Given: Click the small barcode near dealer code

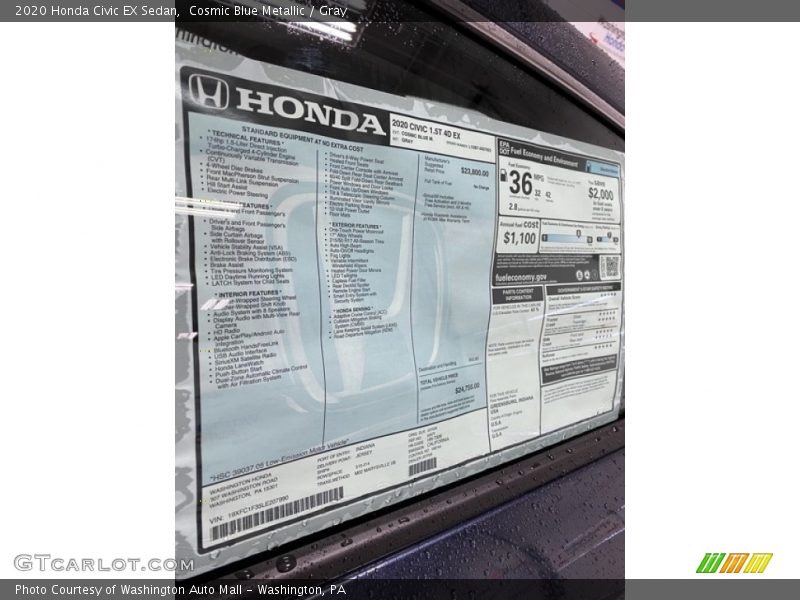Looking at the screenshot, I should point(422,466).
